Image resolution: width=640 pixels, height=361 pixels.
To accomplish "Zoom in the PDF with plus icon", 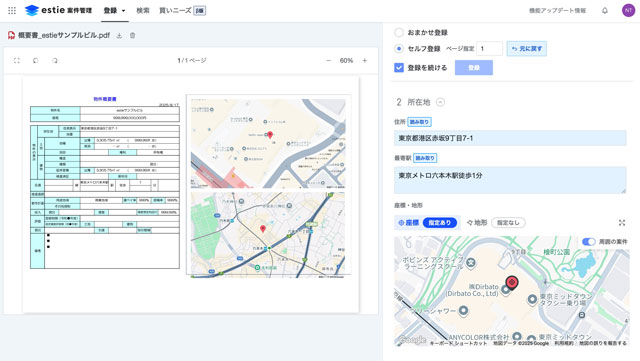I will (x=364, y=60).
